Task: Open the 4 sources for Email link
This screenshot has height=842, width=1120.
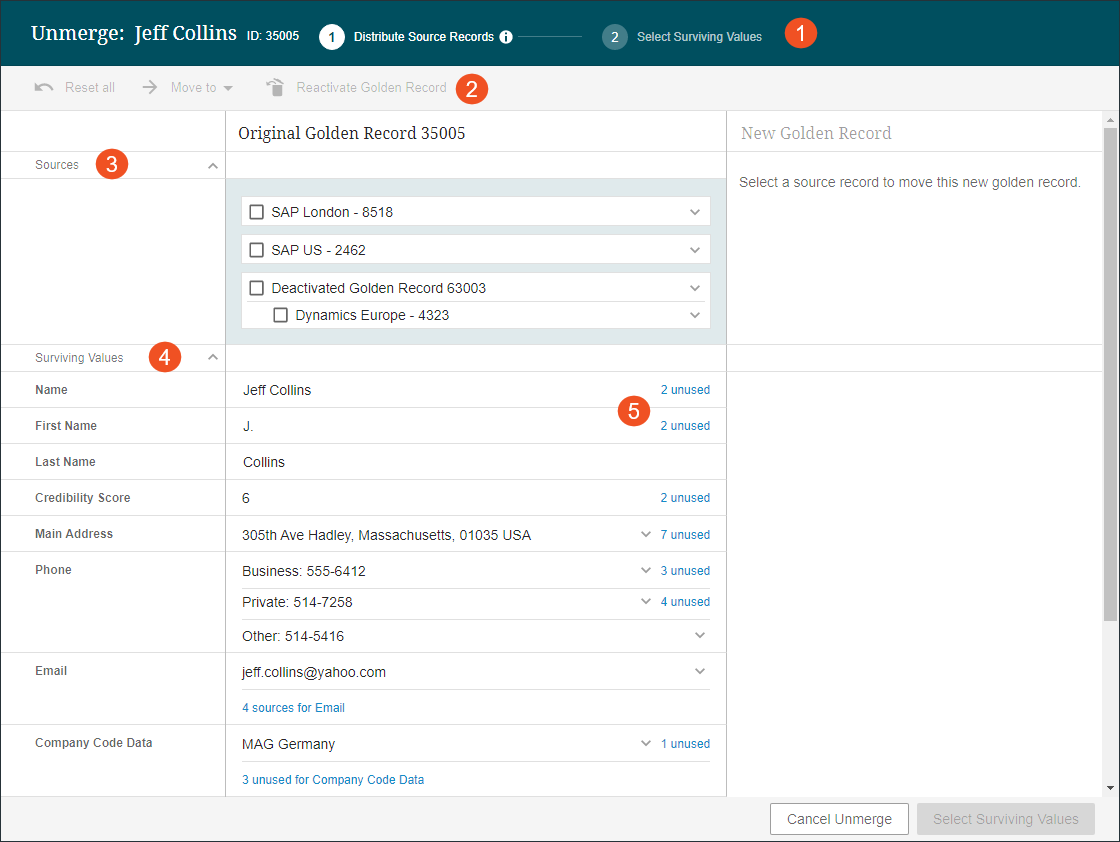Action: (293, 708)
